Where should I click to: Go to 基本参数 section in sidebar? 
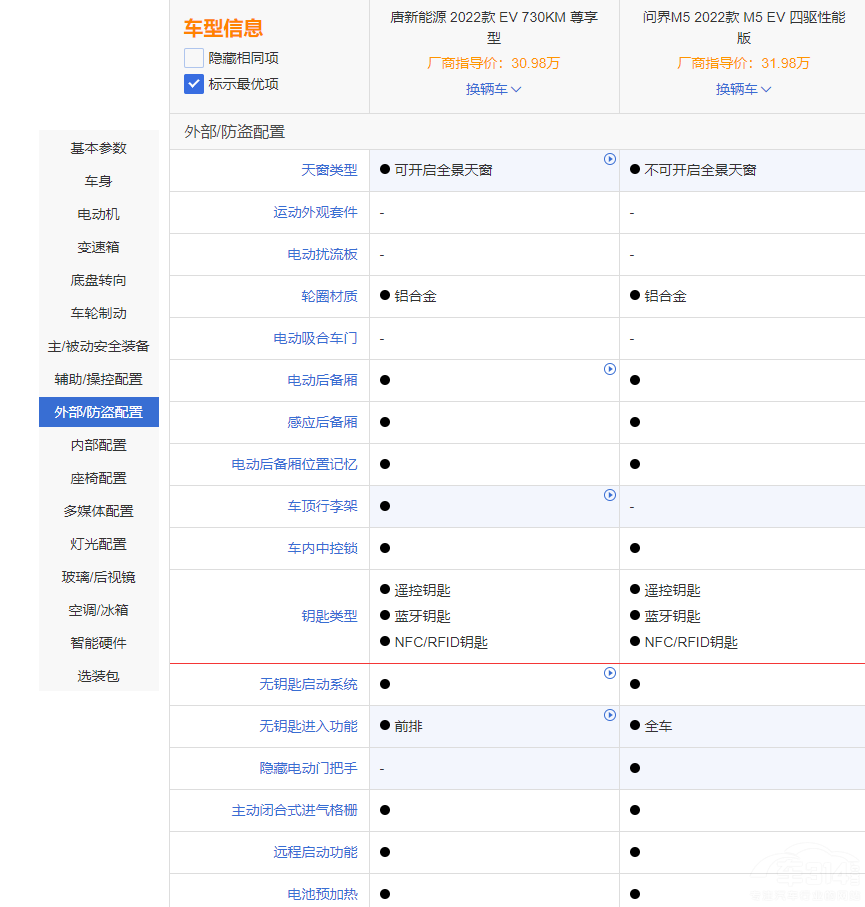(98, 148)
